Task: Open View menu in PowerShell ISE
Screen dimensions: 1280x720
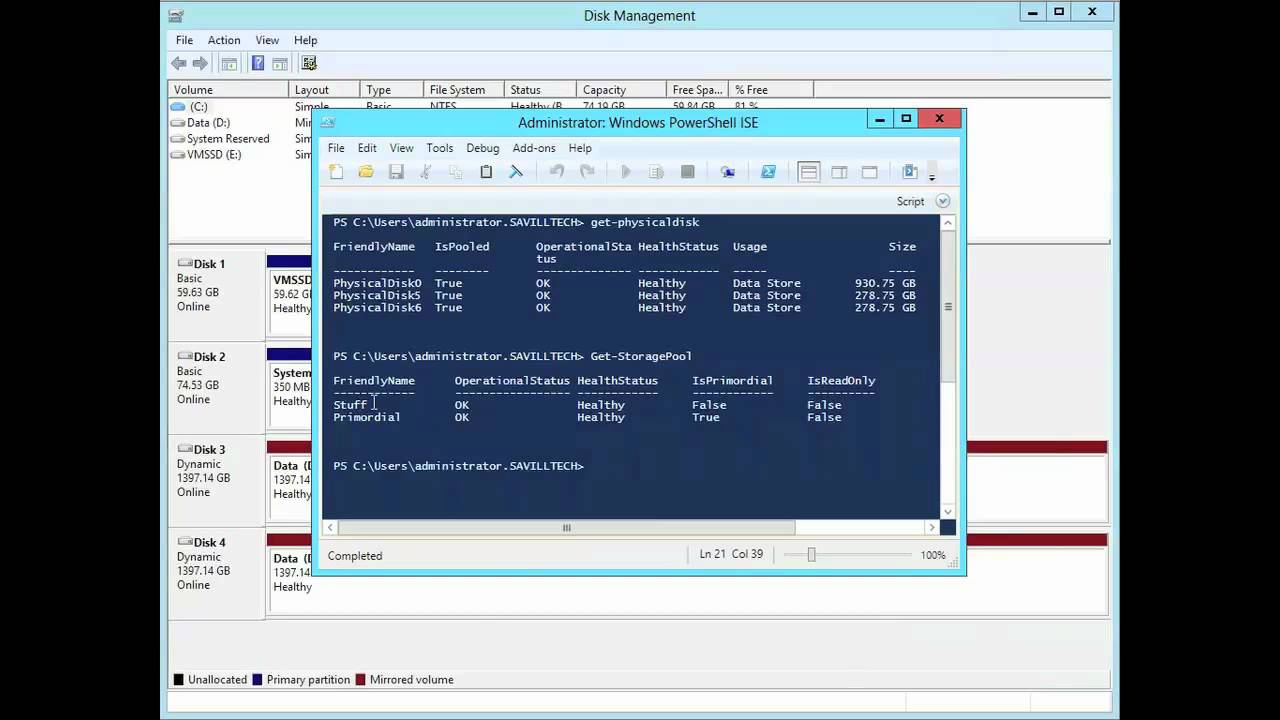Action: [x=401, y=148]
